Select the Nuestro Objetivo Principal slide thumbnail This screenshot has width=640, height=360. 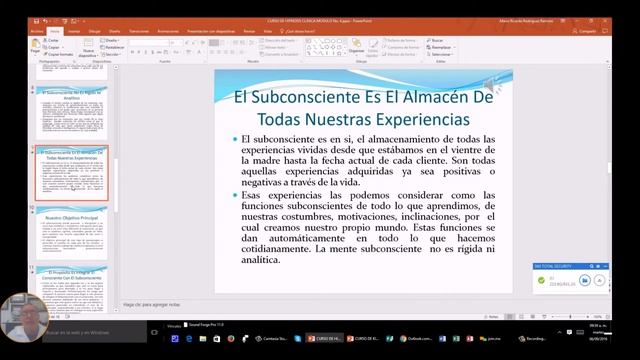click(72, 233)
